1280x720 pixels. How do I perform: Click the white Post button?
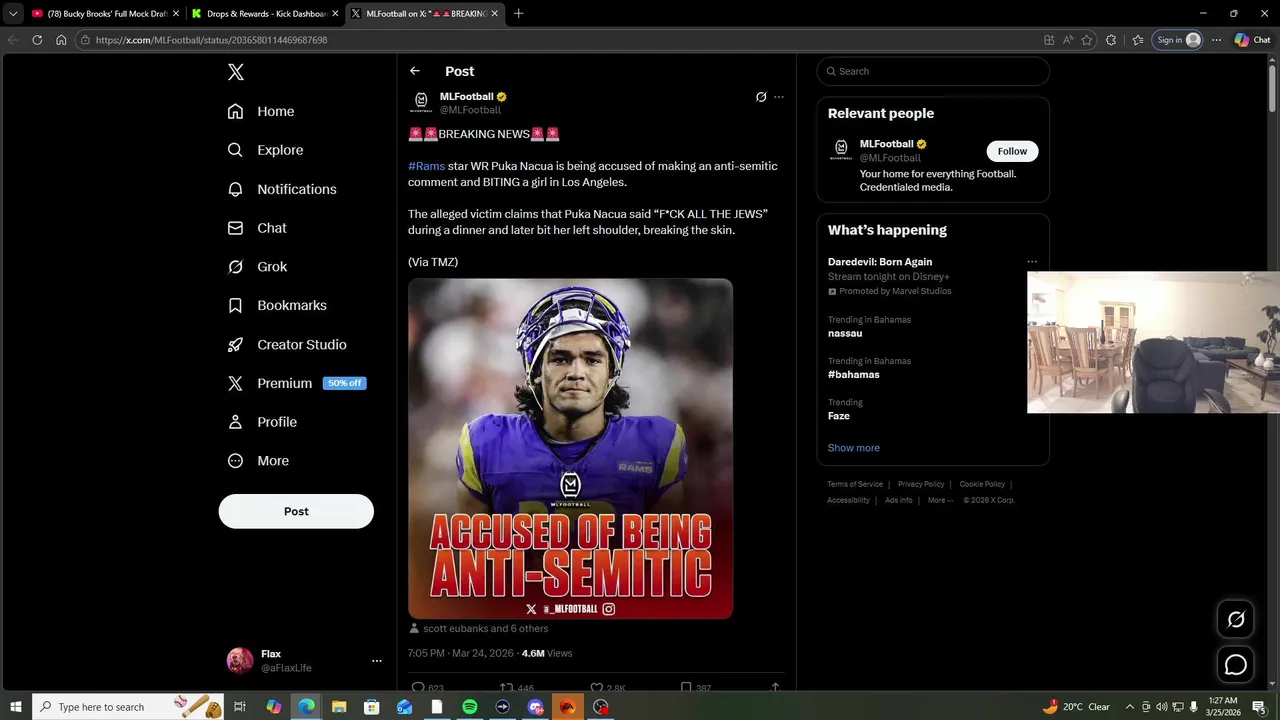296,511
